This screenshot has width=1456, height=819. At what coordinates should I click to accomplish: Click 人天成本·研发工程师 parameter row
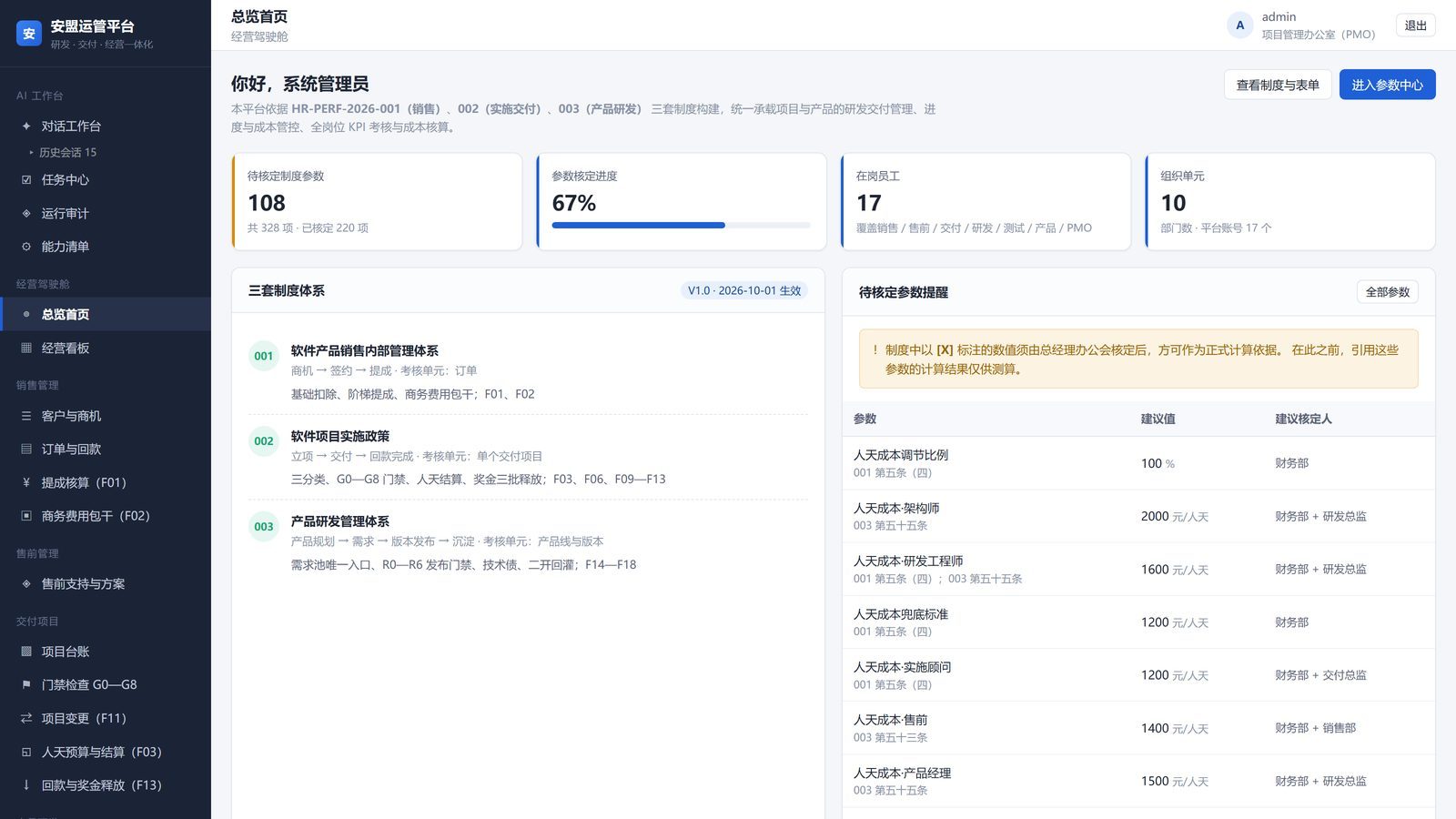(1138, 570)
